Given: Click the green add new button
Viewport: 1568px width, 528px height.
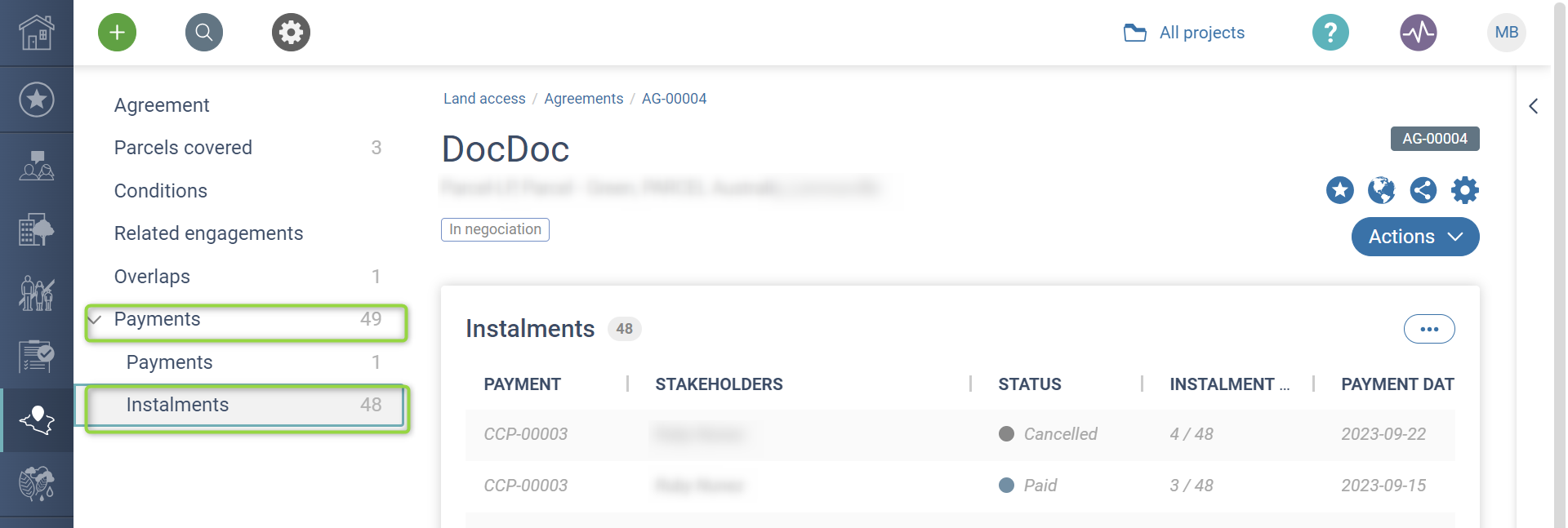Looking at the screenshot, I should pos(117,33).
